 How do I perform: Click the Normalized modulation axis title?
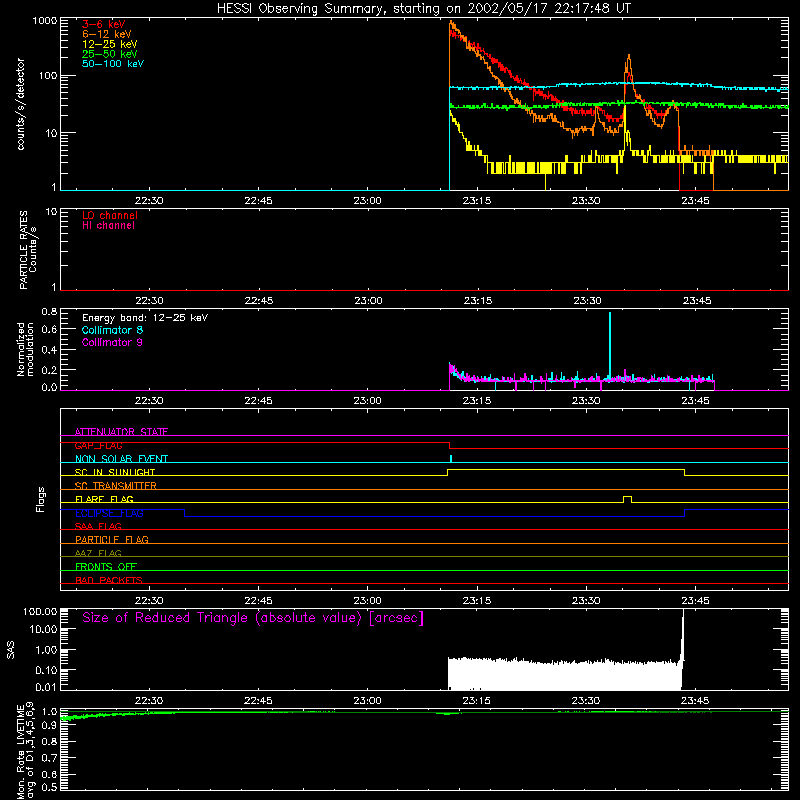tap(25, 349)
